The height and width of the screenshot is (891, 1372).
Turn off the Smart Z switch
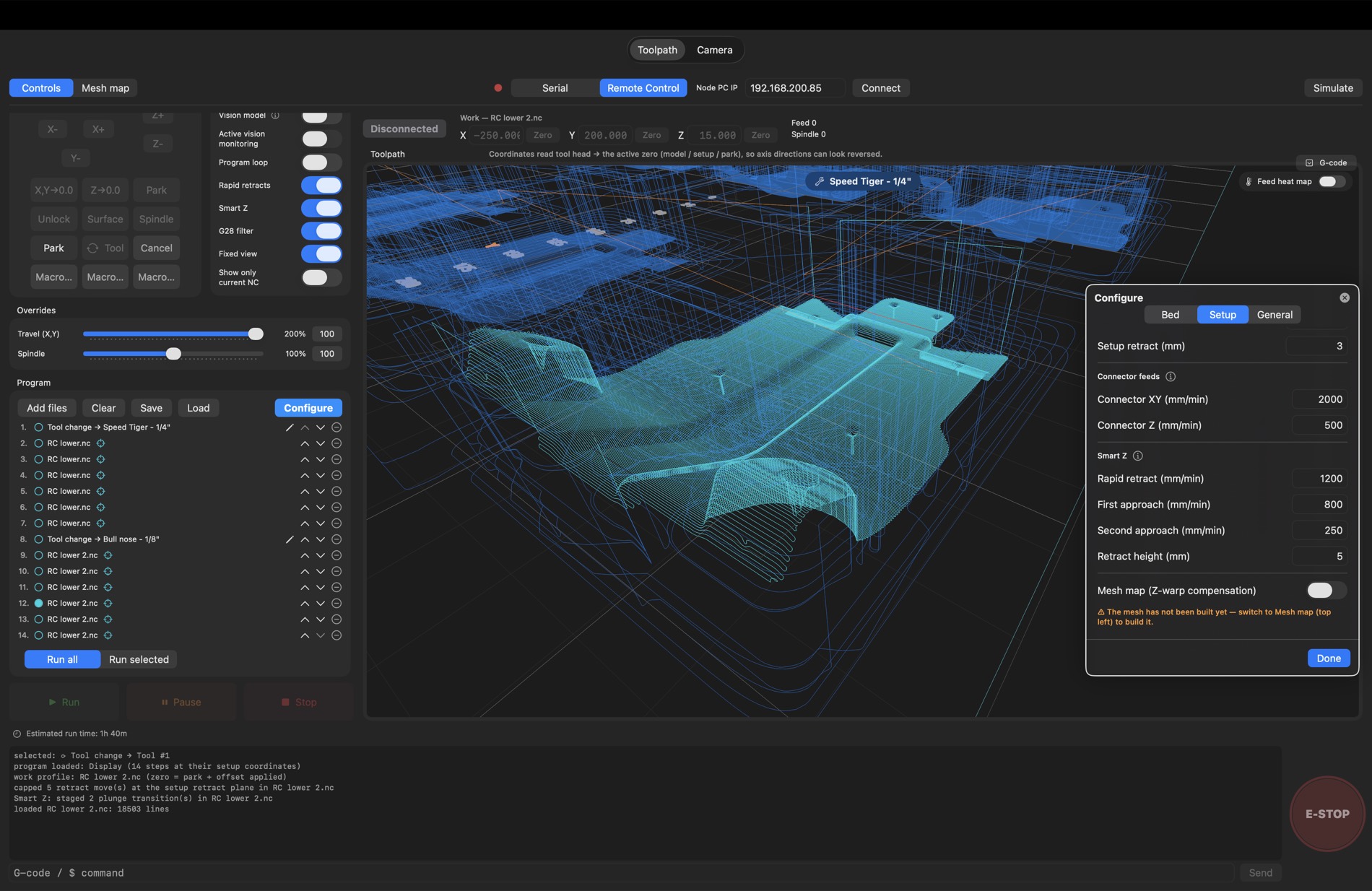321,208
